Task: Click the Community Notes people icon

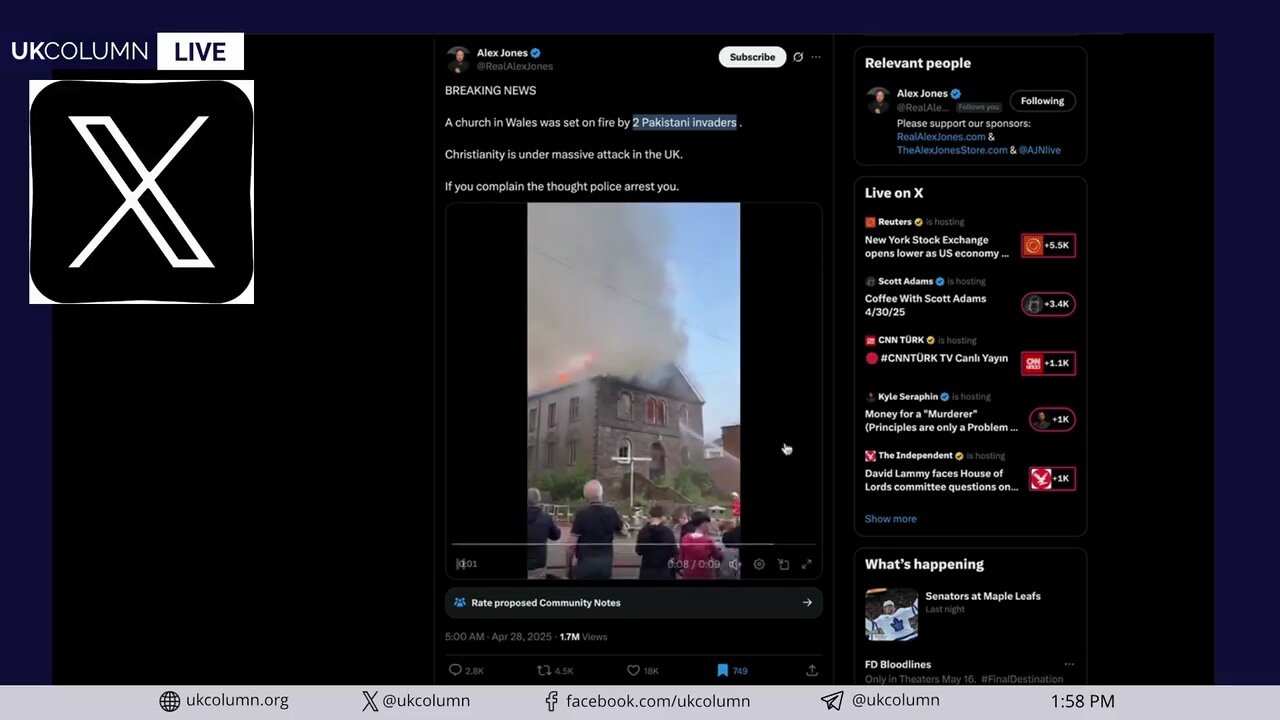Action: pyautogui.click(x=460, y=603)
